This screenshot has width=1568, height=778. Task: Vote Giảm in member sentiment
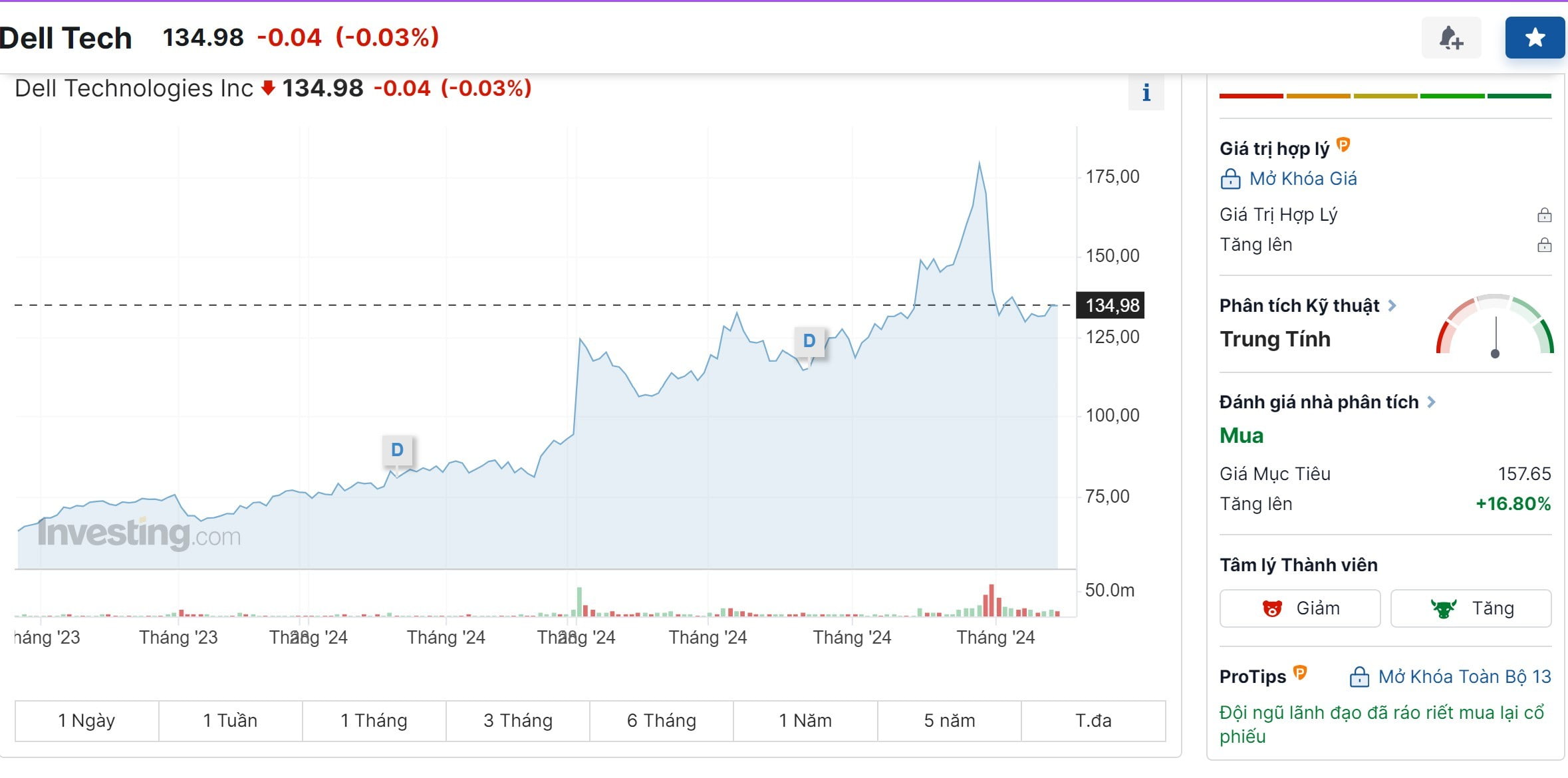pos(1300,608)
